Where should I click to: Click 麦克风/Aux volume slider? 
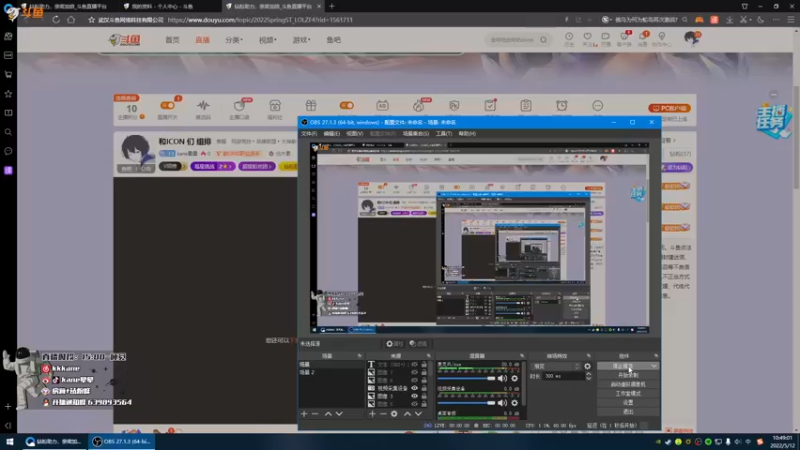(x=466, y=379)
